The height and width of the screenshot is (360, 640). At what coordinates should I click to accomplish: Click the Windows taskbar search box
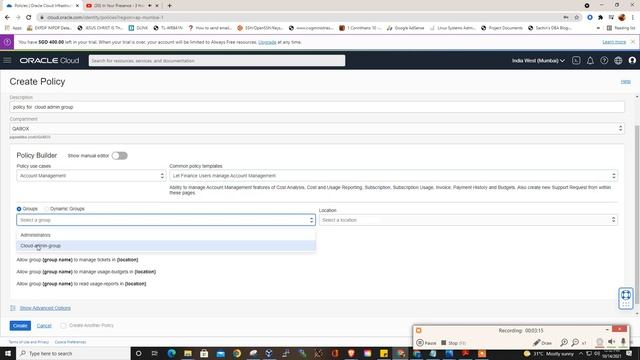[x=73, y=353]
